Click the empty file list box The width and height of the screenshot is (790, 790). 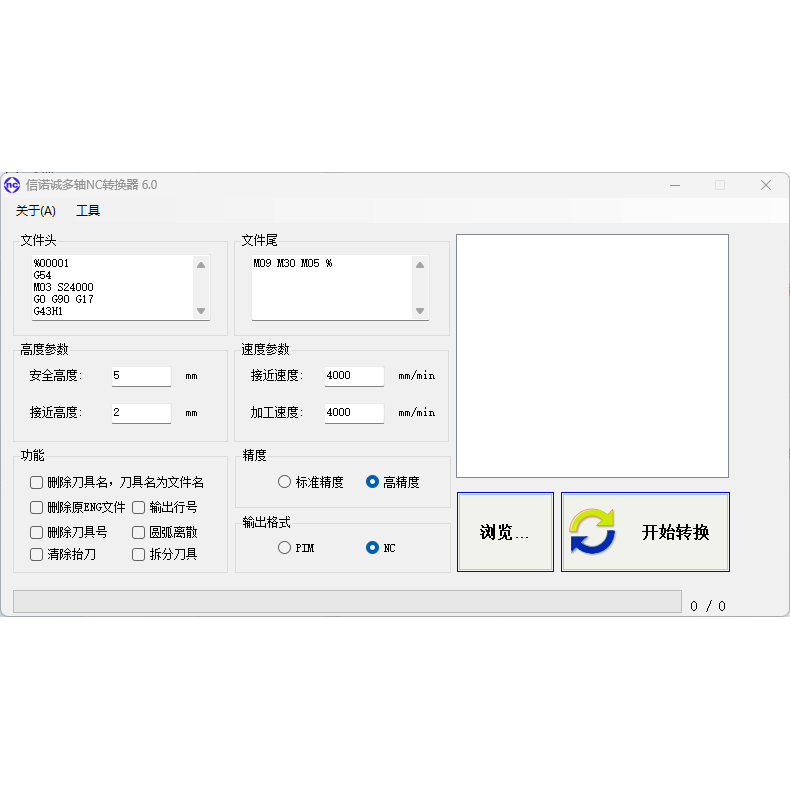592,356
